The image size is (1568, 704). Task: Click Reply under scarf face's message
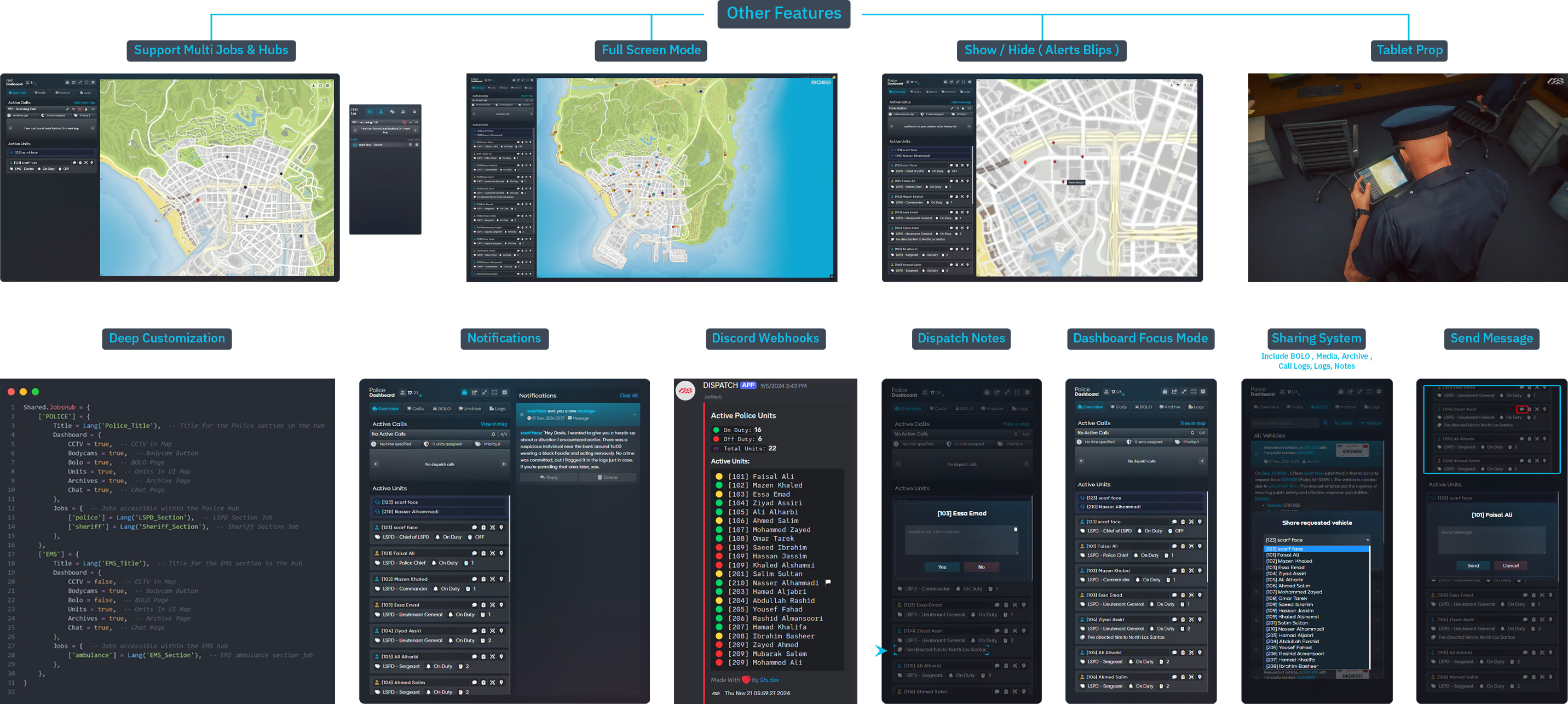pos(548,477)
